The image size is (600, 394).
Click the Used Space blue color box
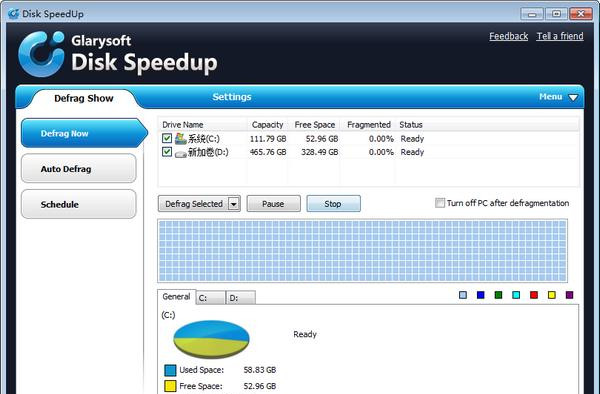[x=170, y=370]
